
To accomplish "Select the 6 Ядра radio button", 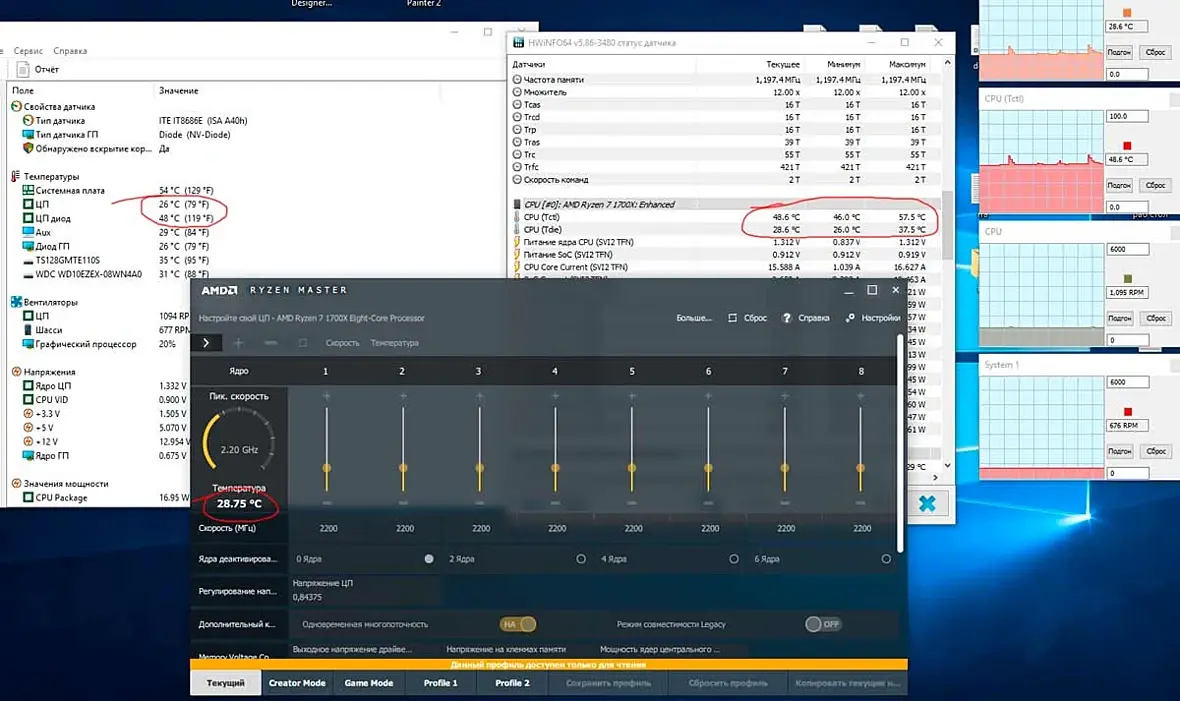I will (886, 559).
